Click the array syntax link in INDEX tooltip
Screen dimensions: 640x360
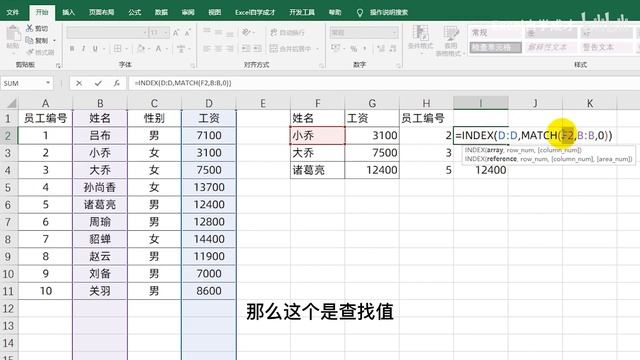[495, 150]
